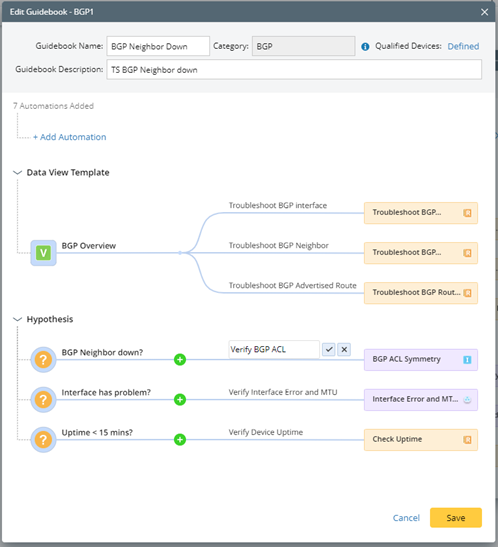Click the green plus on the Uptime row

coord(180,440)
